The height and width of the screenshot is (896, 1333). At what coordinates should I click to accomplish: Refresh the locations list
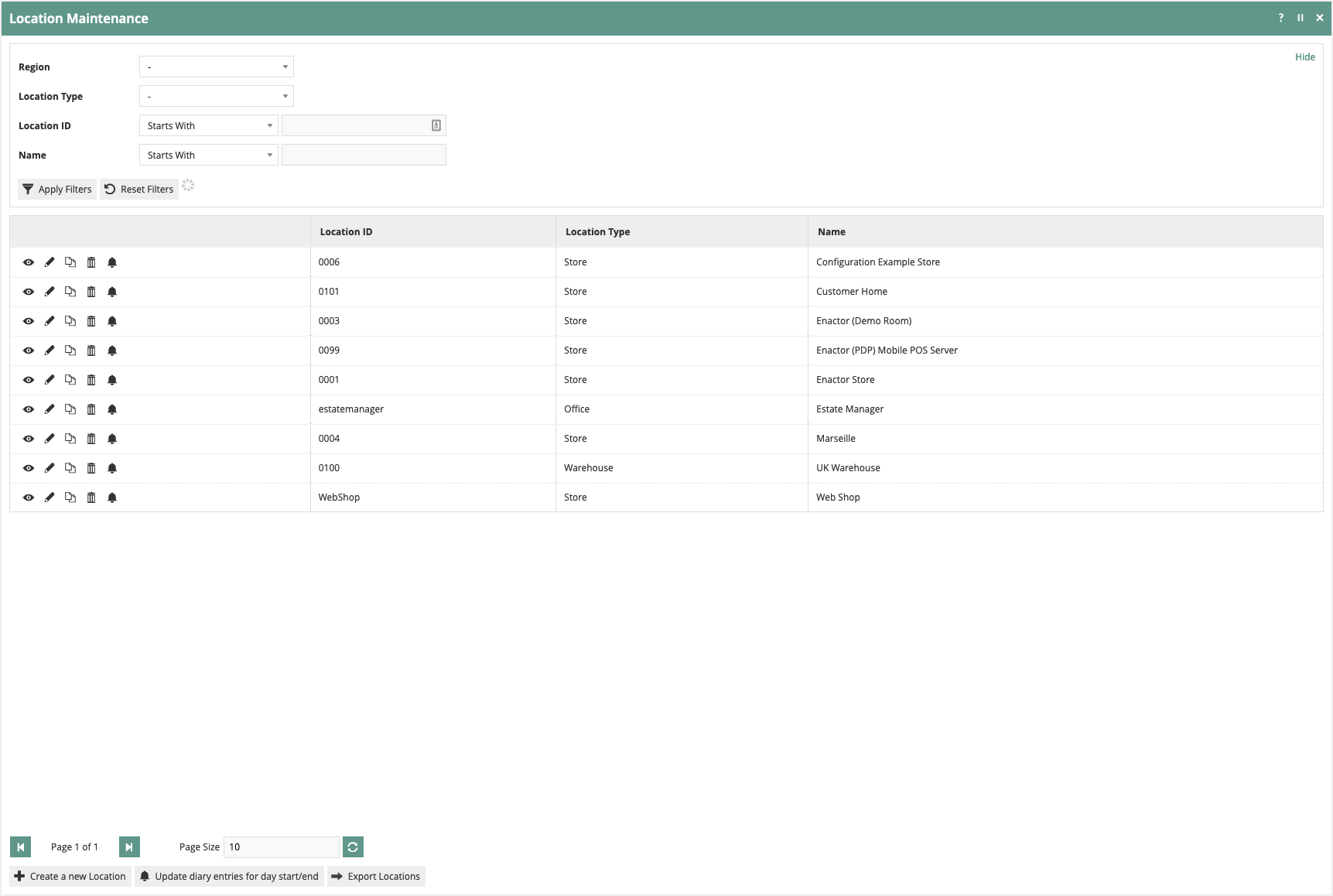click(x=353, y=846)
